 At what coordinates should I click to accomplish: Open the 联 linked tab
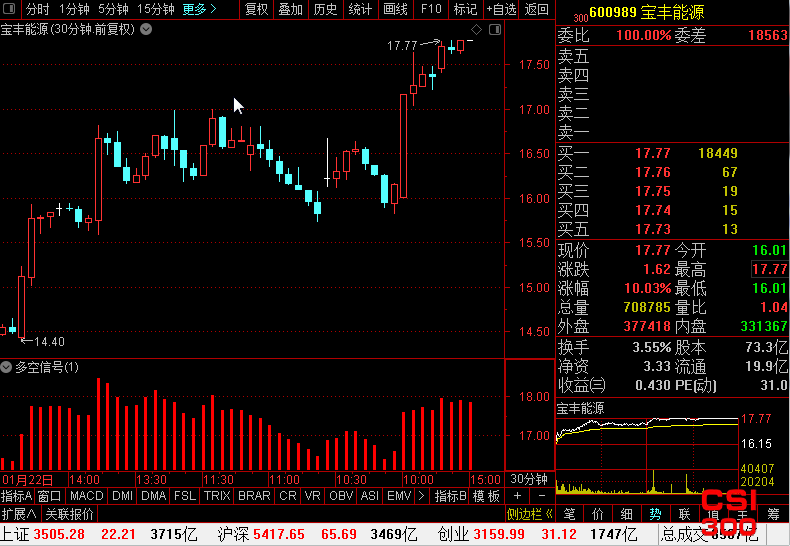[x=684, y=514]
